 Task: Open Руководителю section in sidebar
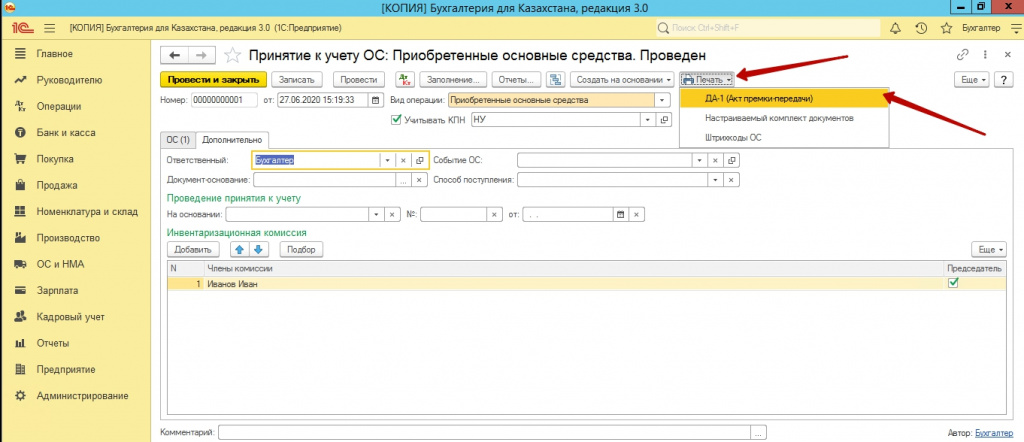click(x=69, y=80)
